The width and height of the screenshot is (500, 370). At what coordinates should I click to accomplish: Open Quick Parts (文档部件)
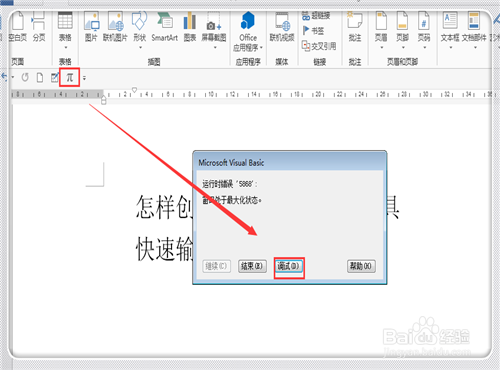pyautogui.click(x=474, y=27)
